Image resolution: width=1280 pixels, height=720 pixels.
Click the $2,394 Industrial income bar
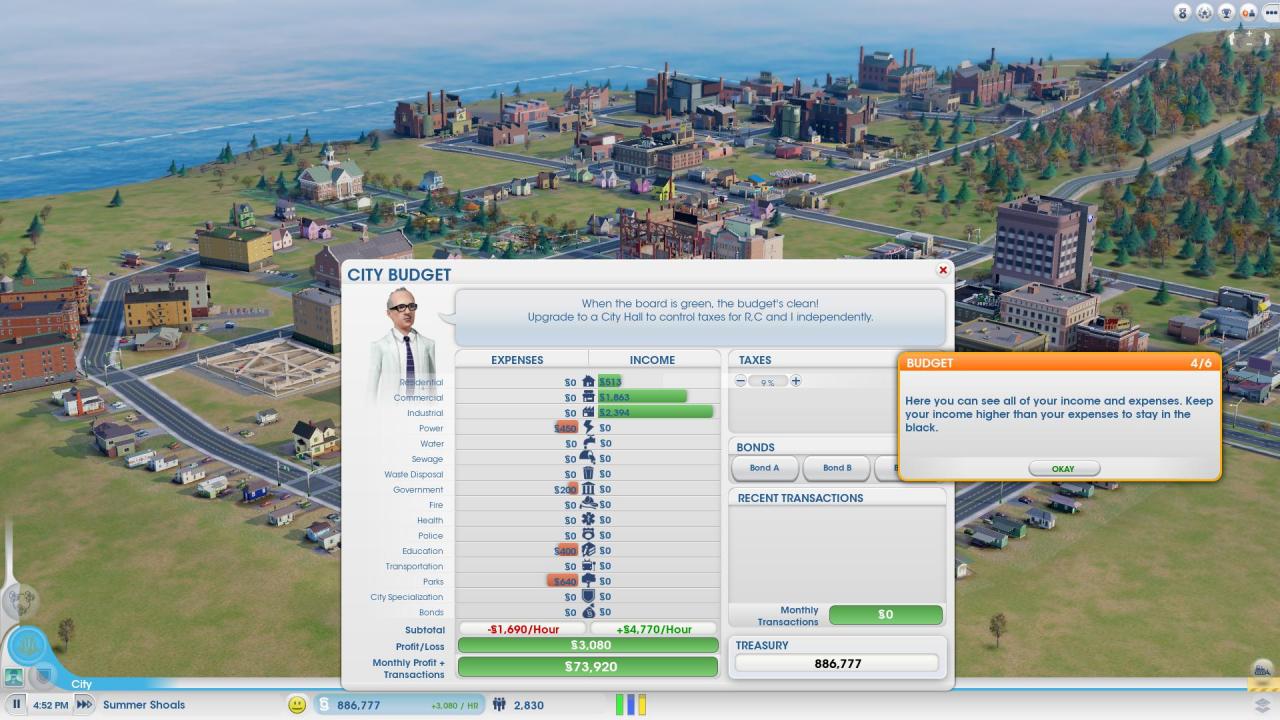point(656,412)
